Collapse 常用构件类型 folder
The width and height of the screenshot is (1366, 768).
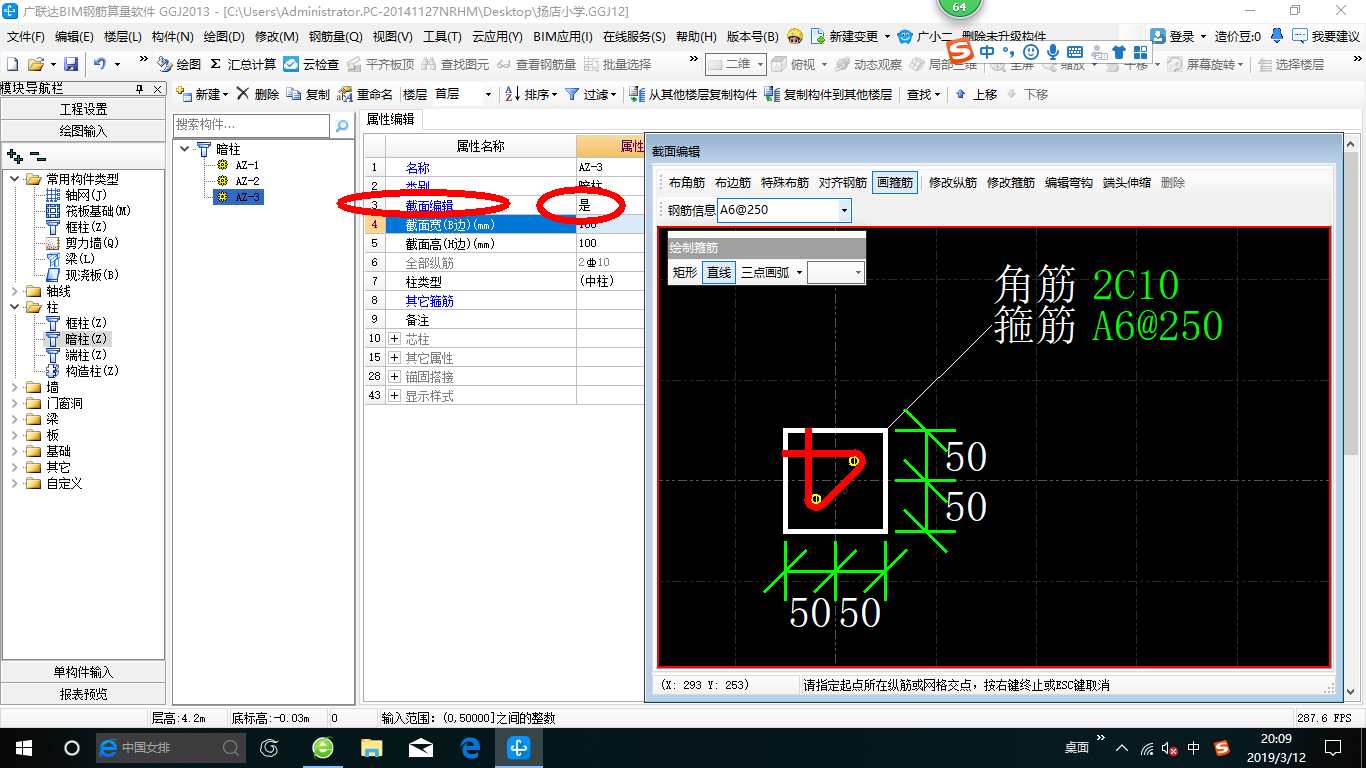(x=14, y=179)
